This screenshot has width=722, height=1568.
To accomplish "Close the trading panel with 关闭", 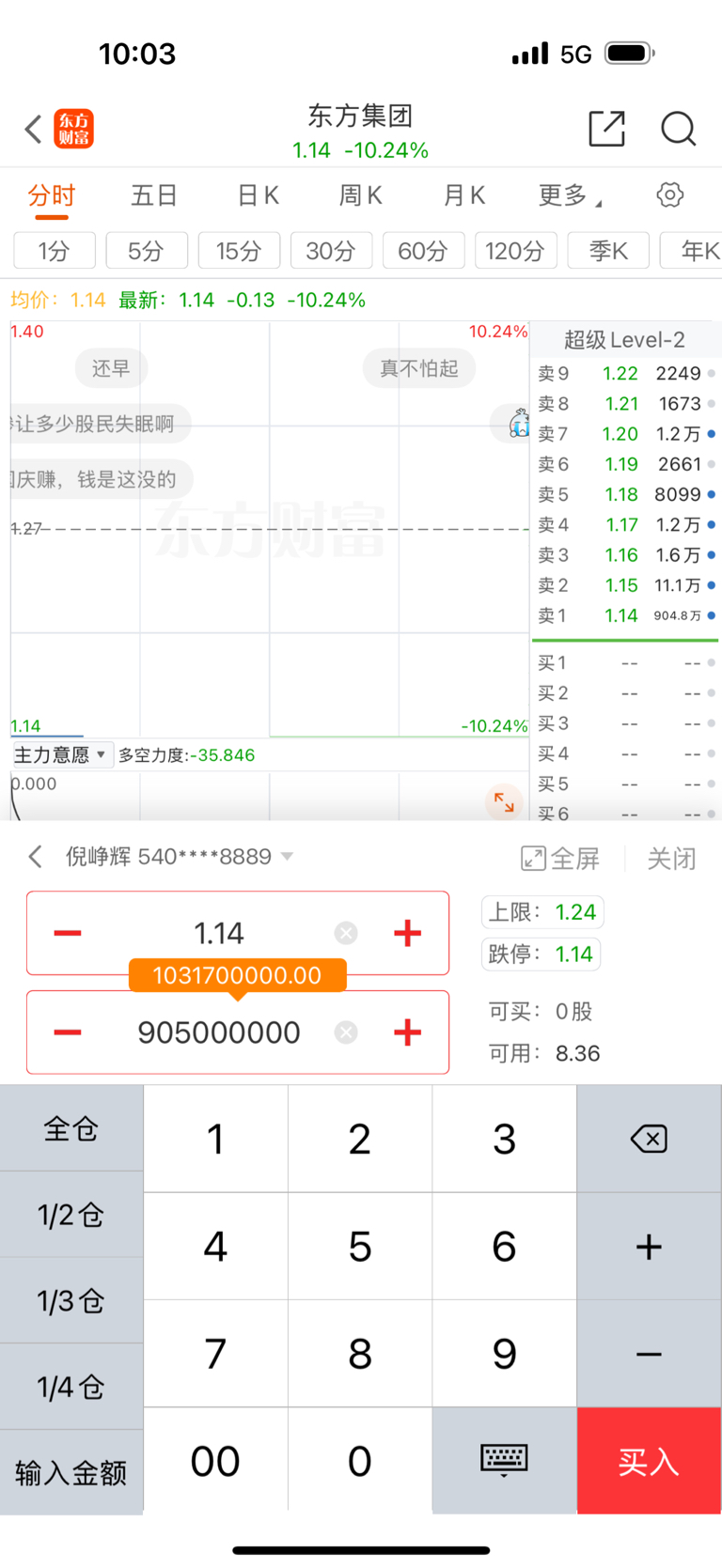I will coord(671,858).
